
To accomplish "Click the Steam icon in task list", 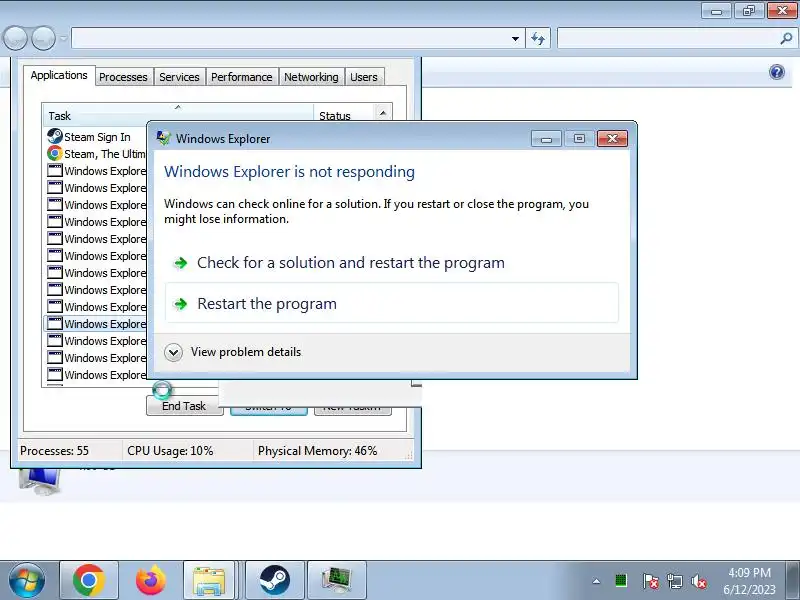I will pos(55,136).
